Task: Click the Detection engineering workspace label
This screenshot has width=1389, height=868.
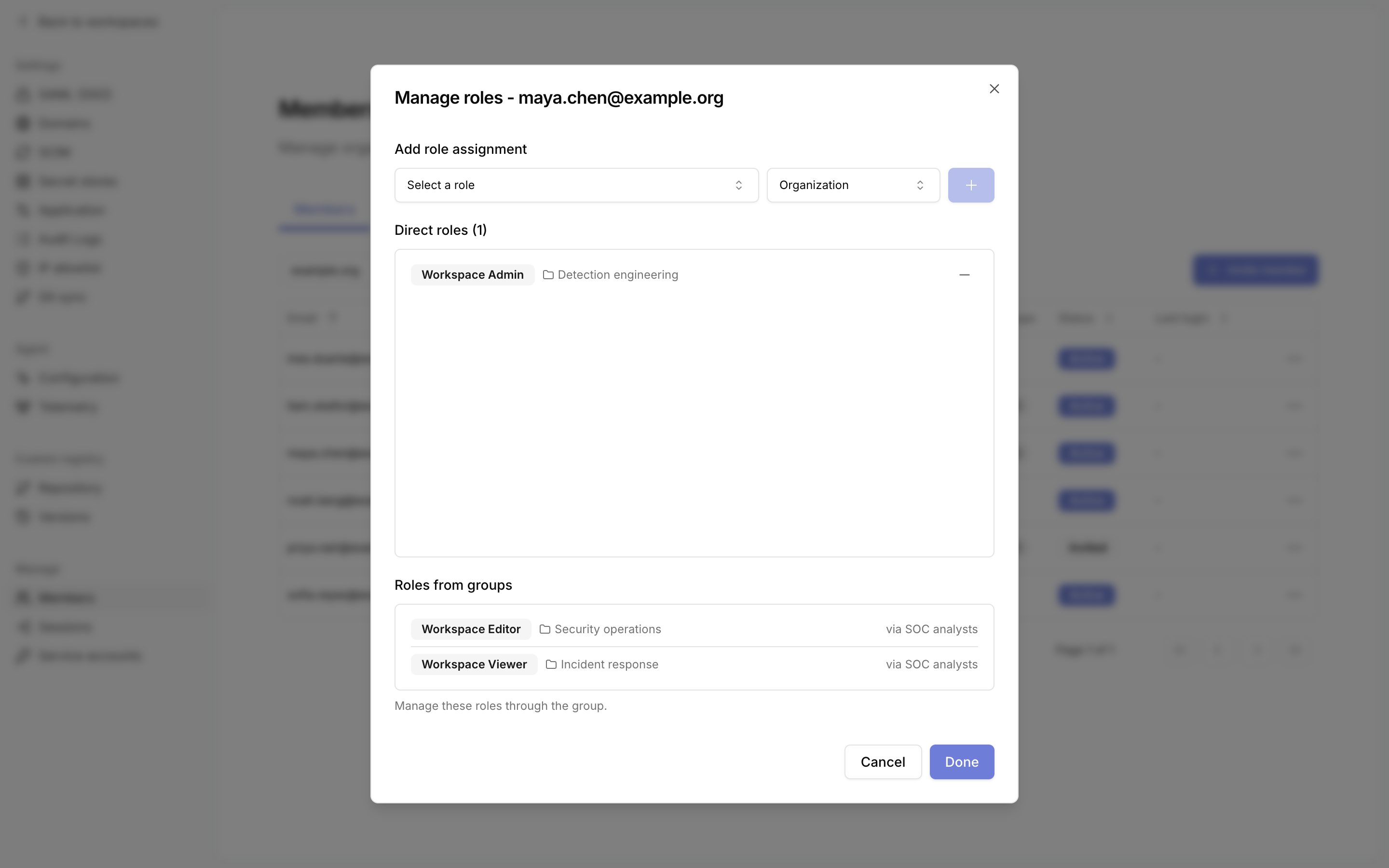Action: click(x=618, y=275)
